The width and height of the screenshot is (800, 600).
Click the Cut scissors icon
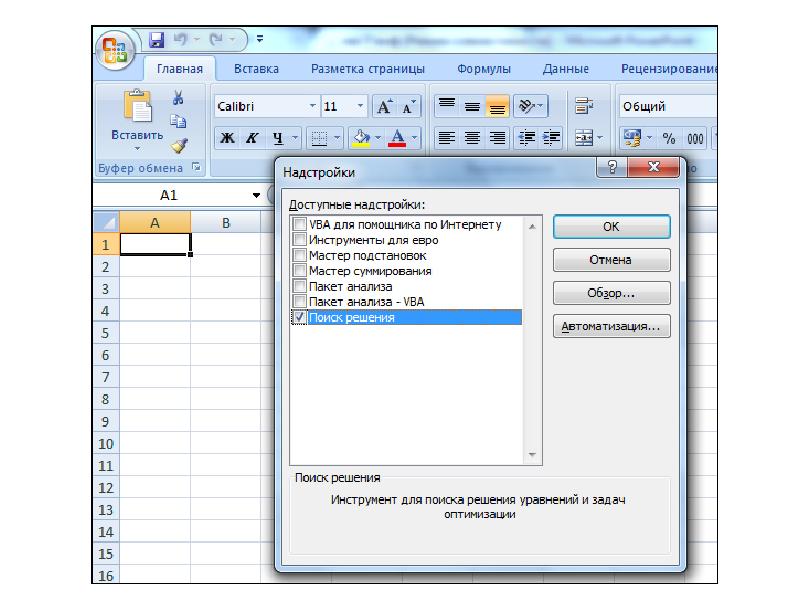click(x=178, y=98)
